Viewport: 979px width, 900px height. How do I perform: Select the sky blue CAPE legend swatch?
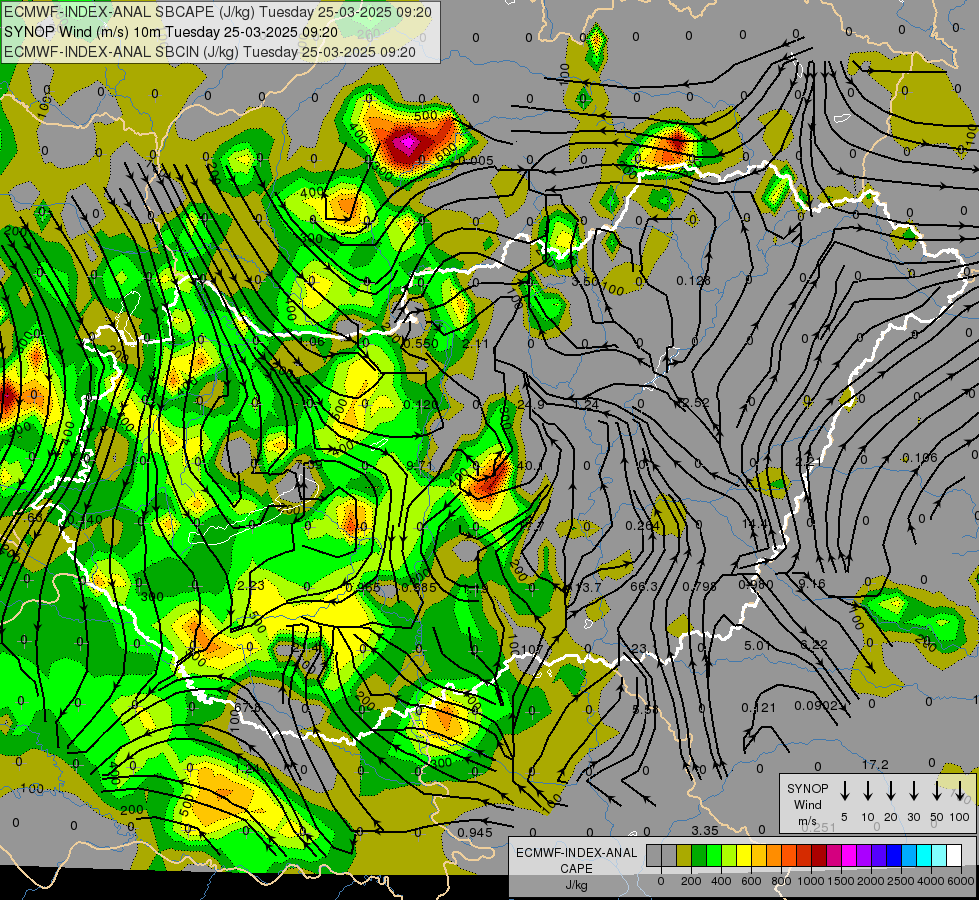coord(908,855)
